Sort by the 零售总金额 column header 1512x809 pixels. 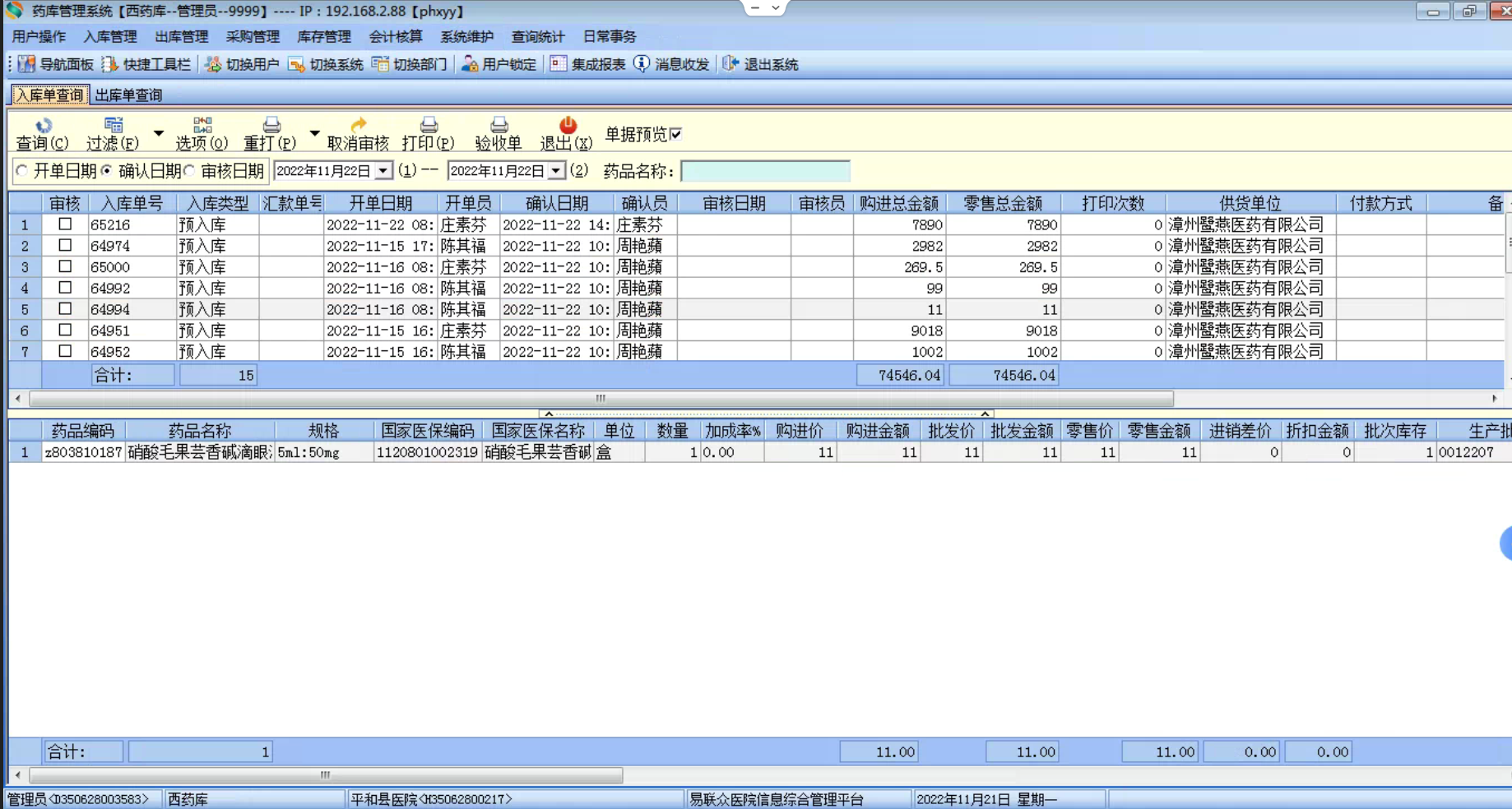pos(1004,203)
